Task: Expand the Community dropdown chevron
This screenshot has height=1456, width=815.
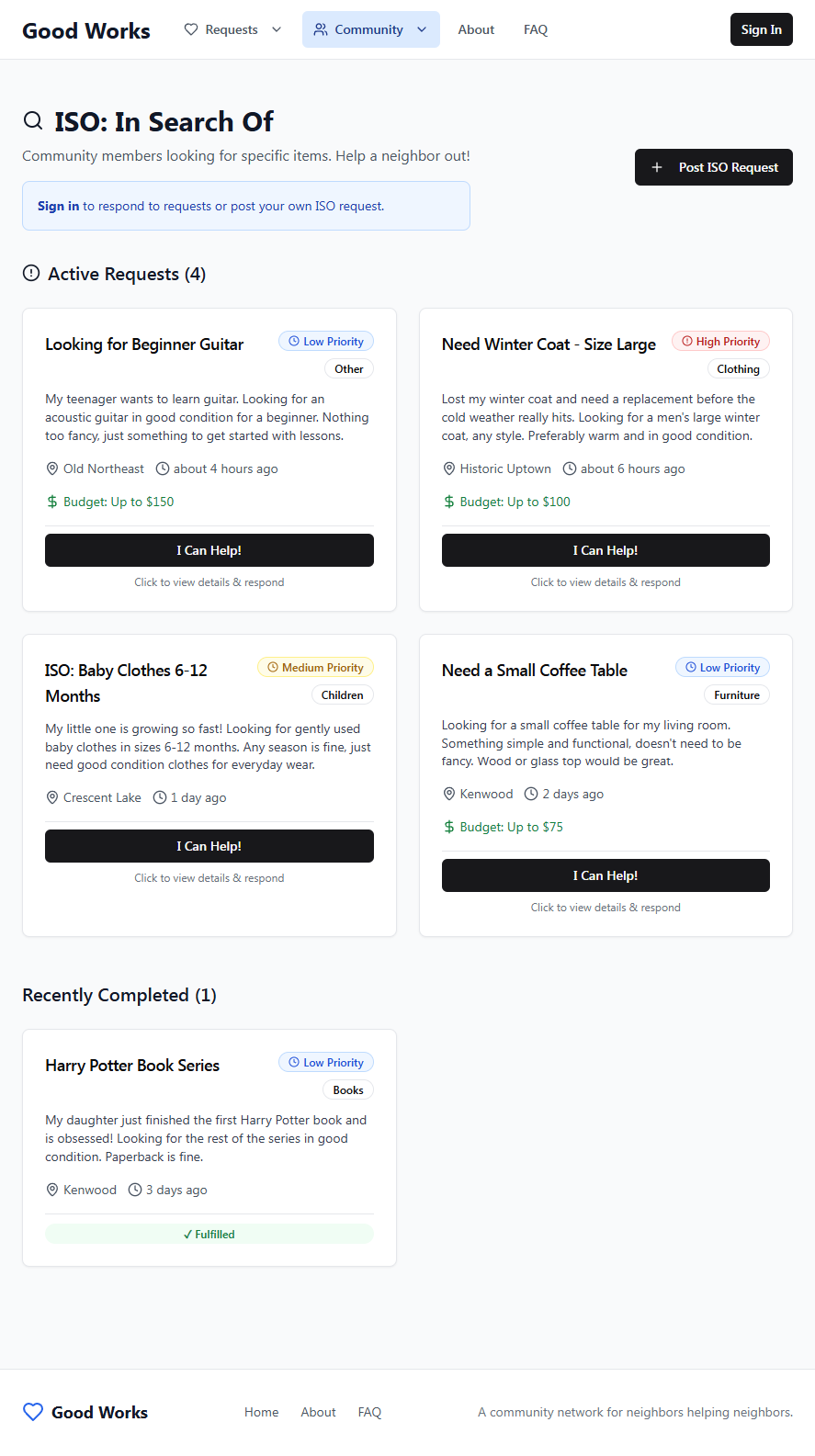Action: pos(422,29)
